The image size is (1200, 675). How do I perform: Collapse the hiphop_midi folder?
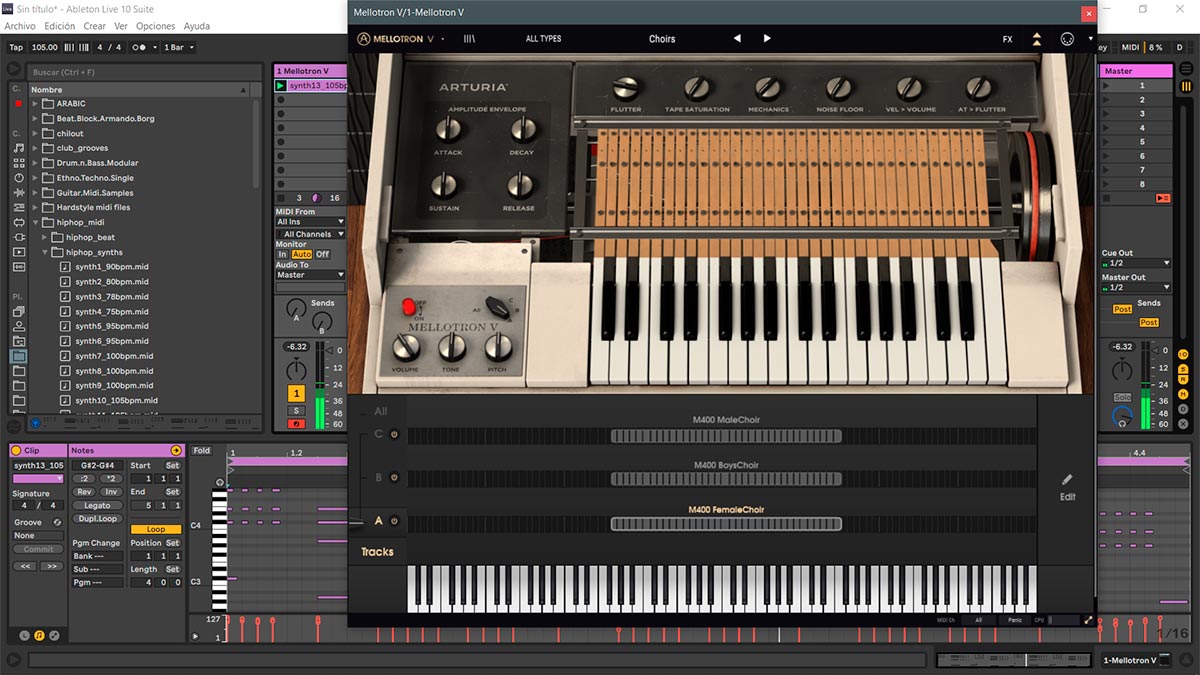pos(35,222)
